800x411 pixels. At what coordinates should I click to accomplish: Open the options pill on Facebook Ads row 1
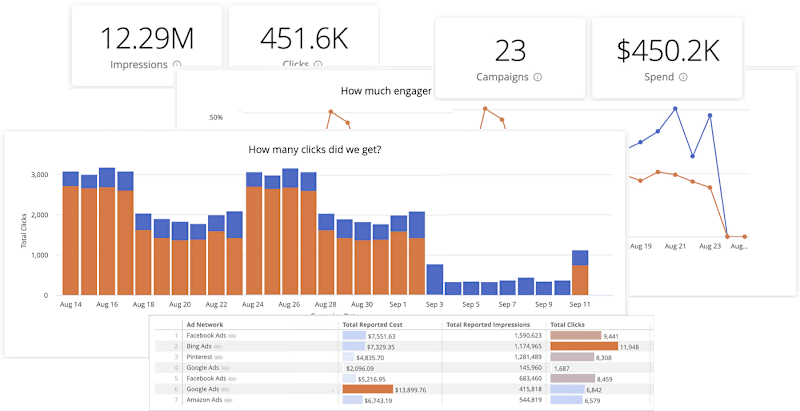(233, 336)
